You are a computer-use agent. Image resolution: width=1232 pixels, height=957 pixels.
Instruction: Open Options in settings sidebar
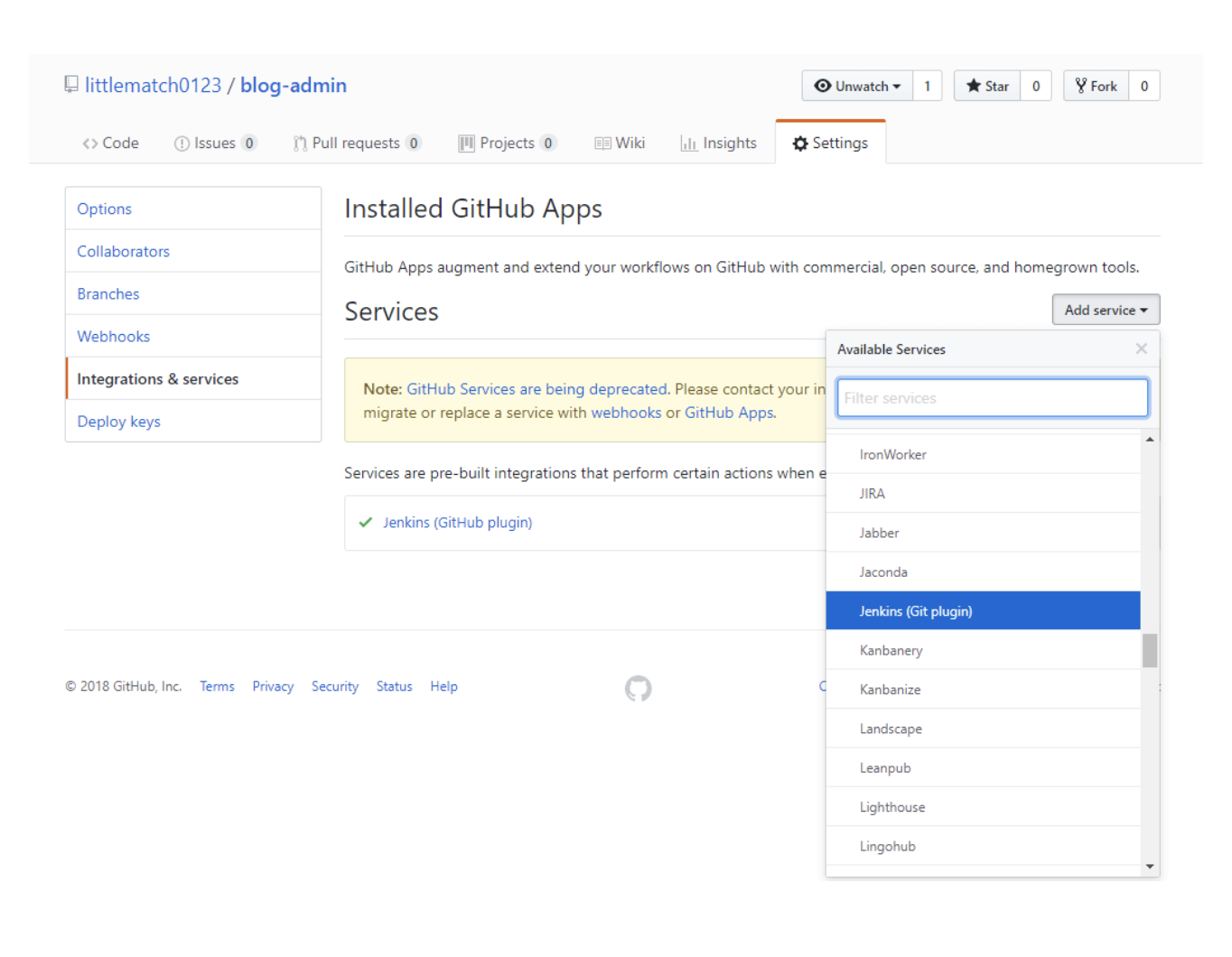pyautogui.click(x=193, y=209)
